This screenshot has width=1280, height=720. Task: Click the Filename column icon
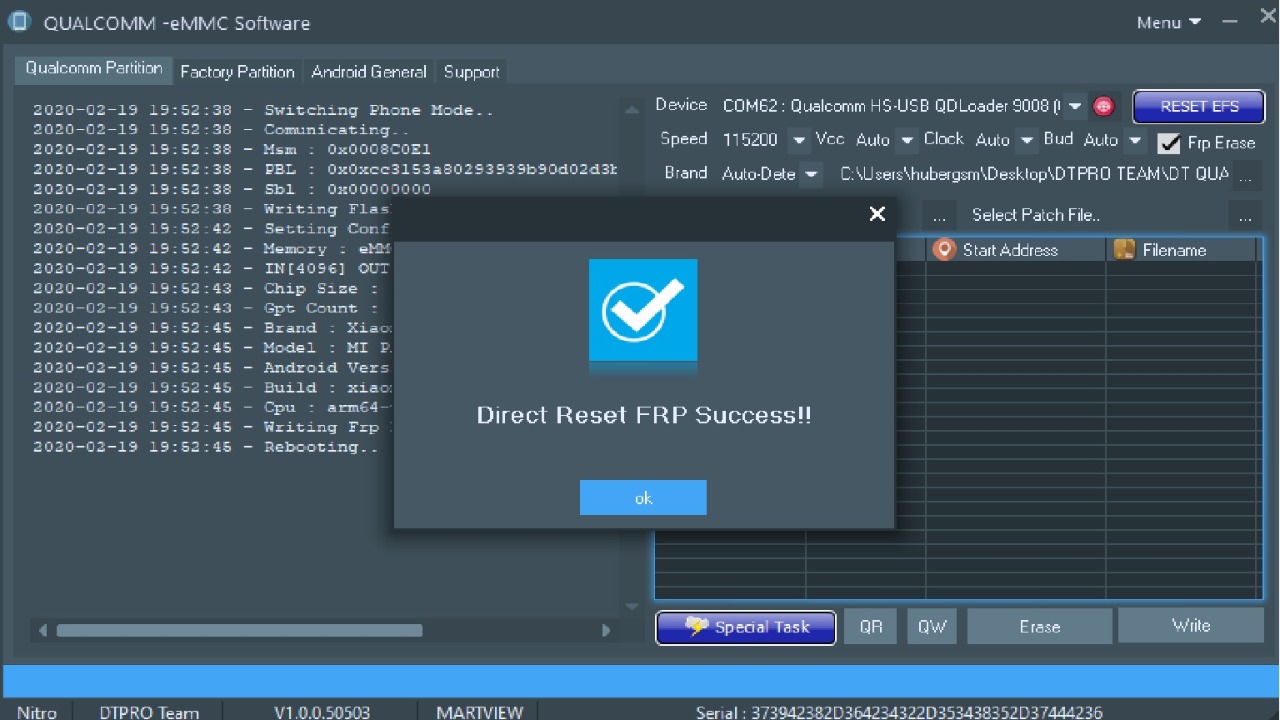[x=1124, y=249]
